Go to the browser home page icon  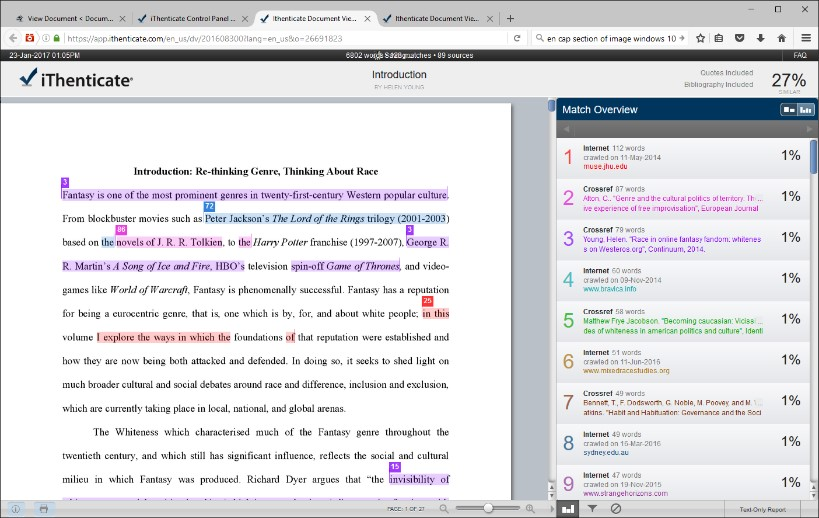click(781, 38)
